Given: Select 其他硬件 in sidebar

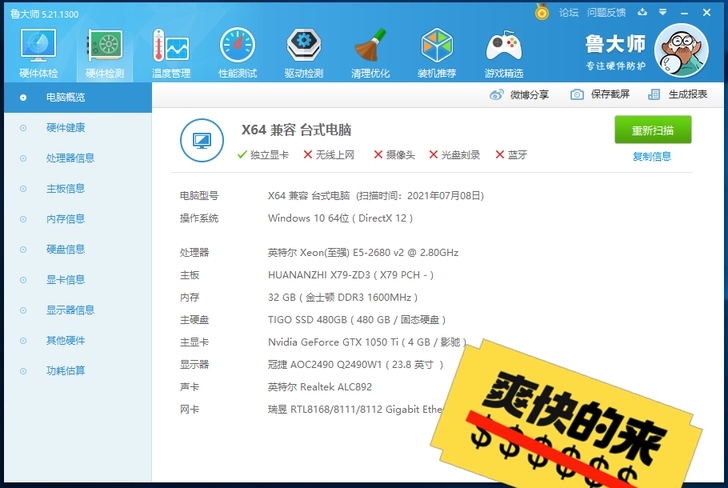Looking at the screenshot, I should click(78, 340).
